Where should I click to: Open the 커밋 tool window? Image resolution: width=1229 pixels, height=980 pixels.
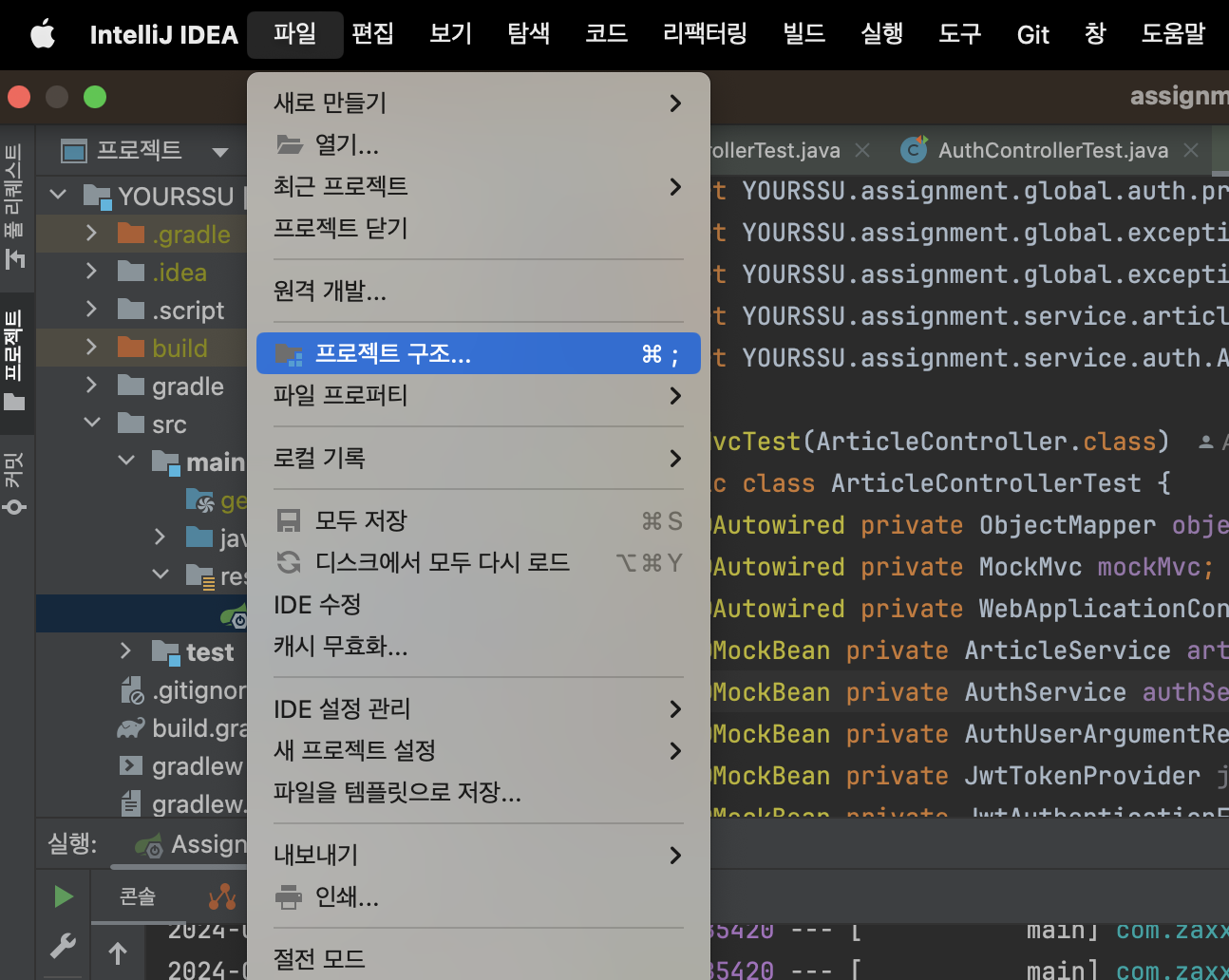(14, 483)
